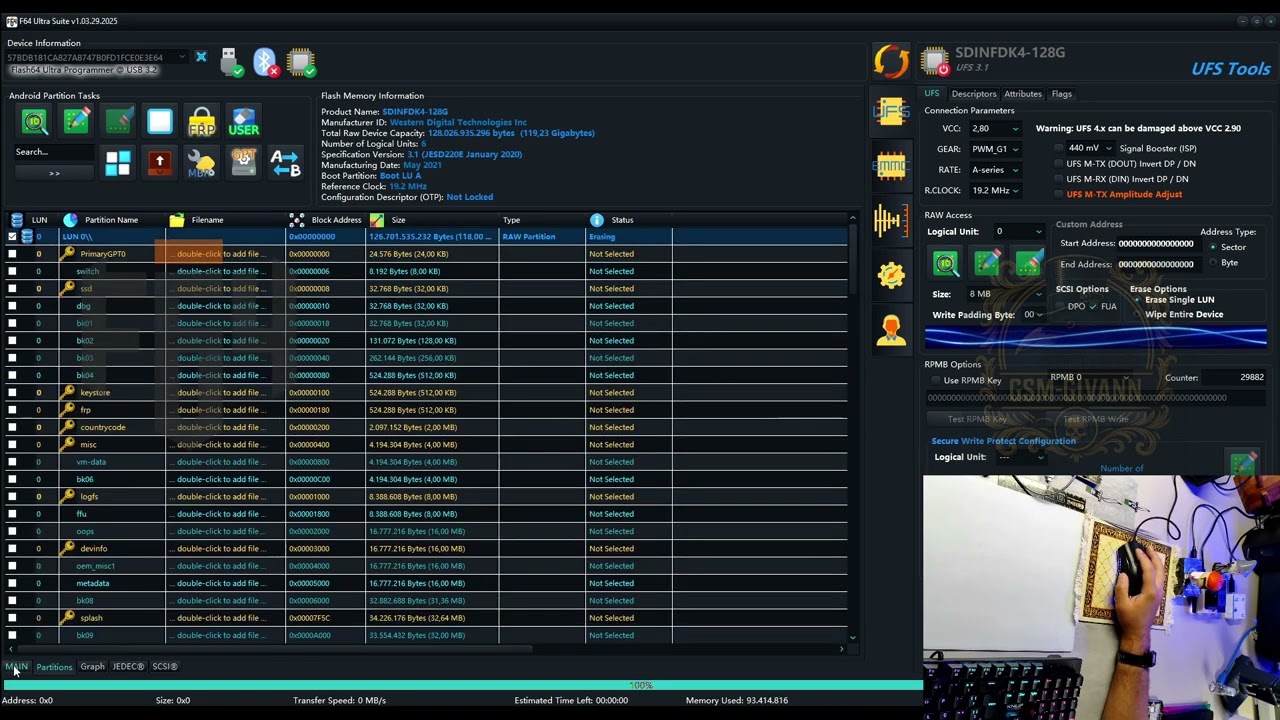Select the Sector address type radio
The width and height of the screenshot is (1280, 720).
(1214, 247)
